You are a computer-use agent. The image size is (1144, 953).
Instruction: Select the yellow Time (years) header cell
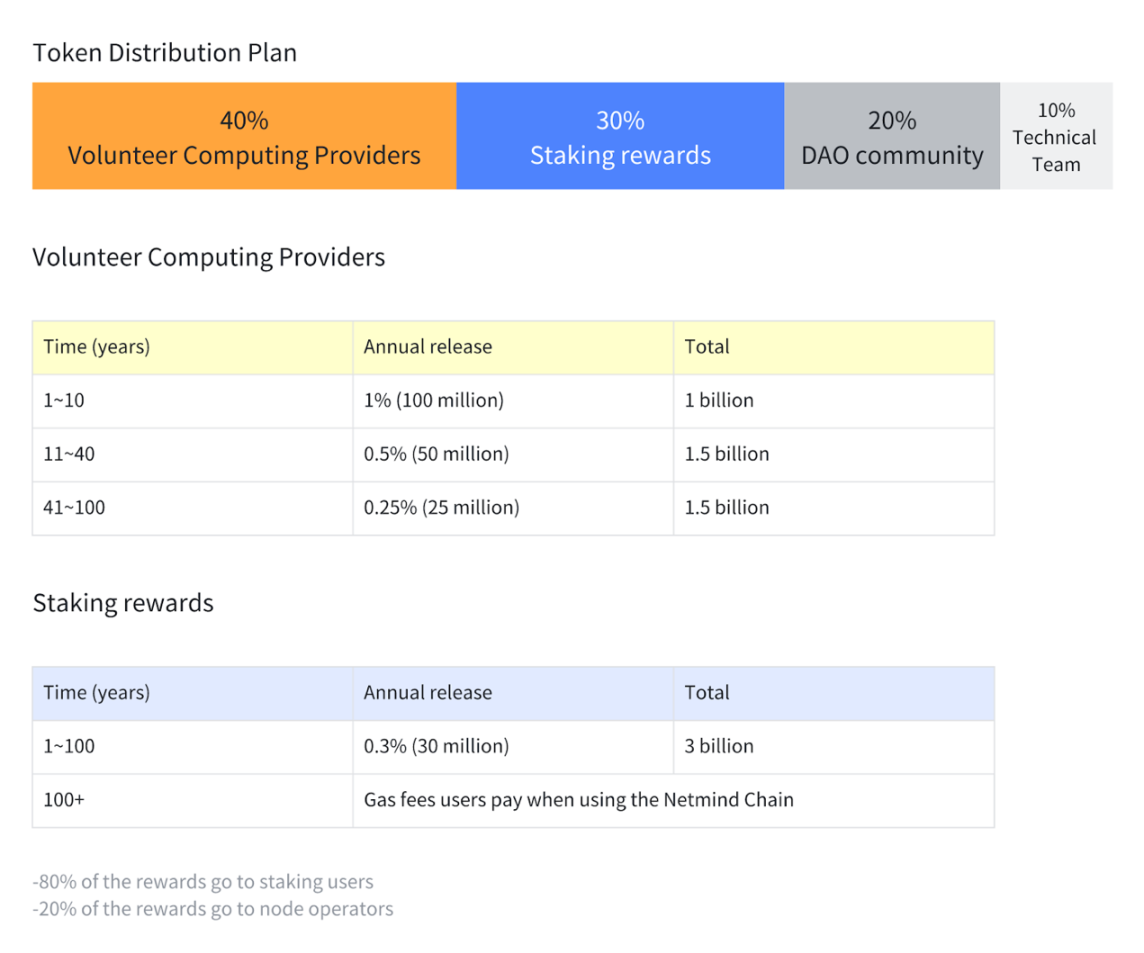point(193,347)
